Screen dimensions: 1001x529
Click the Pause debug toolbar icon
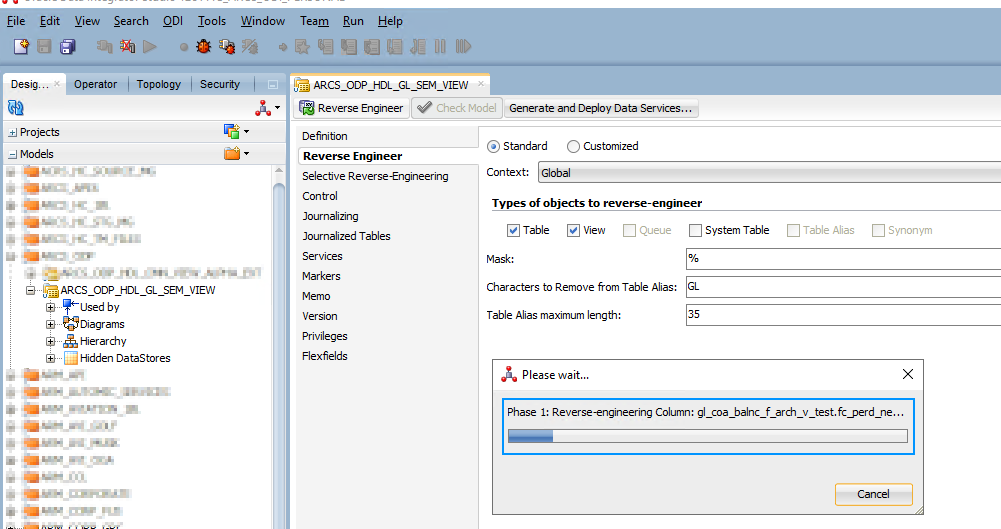point(440,46)
